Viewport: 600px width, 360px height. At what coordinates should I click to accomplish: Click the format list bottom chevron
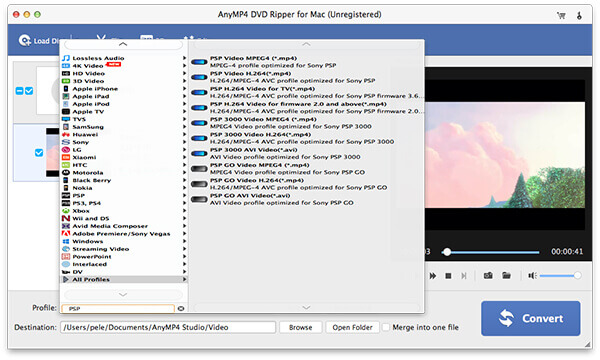306,308
